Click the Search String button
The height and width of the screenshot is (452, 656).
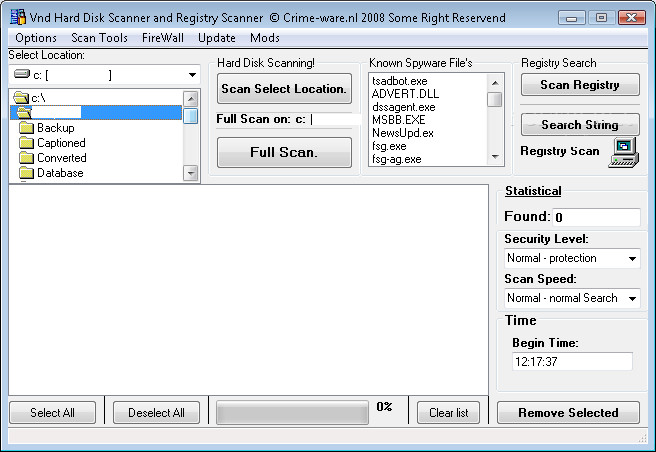pos(580,125)
